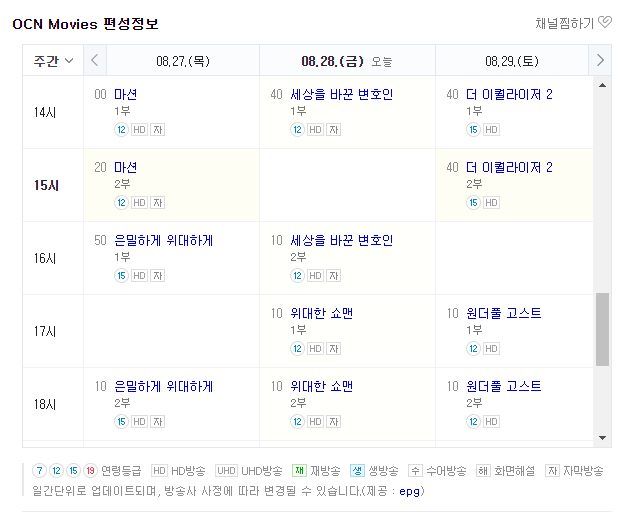
Task: Click the heart icon beside 채널찜하기
Action: pyautogui.click(x=605, y=22)
